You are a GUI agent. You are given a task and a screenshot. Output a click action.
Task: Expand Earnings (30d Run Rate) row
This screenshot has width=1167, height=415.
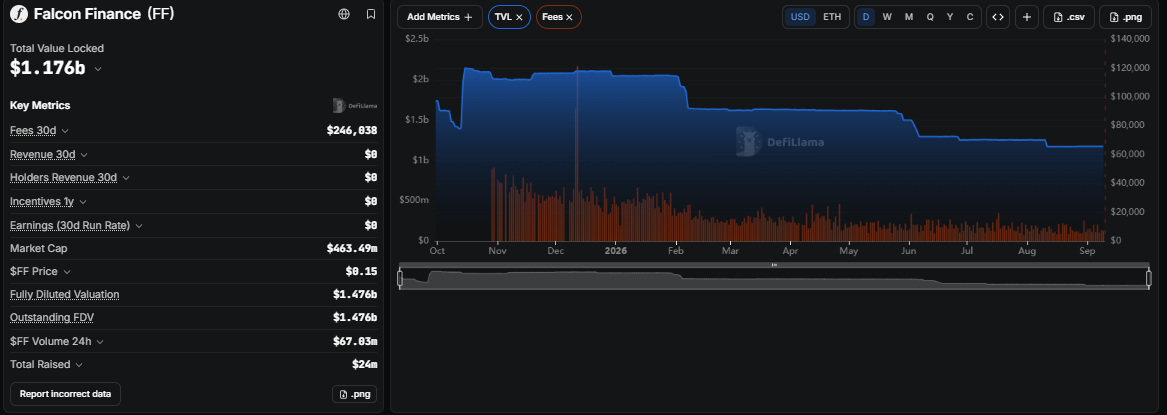pyautogui.click(x=139, y=225)
